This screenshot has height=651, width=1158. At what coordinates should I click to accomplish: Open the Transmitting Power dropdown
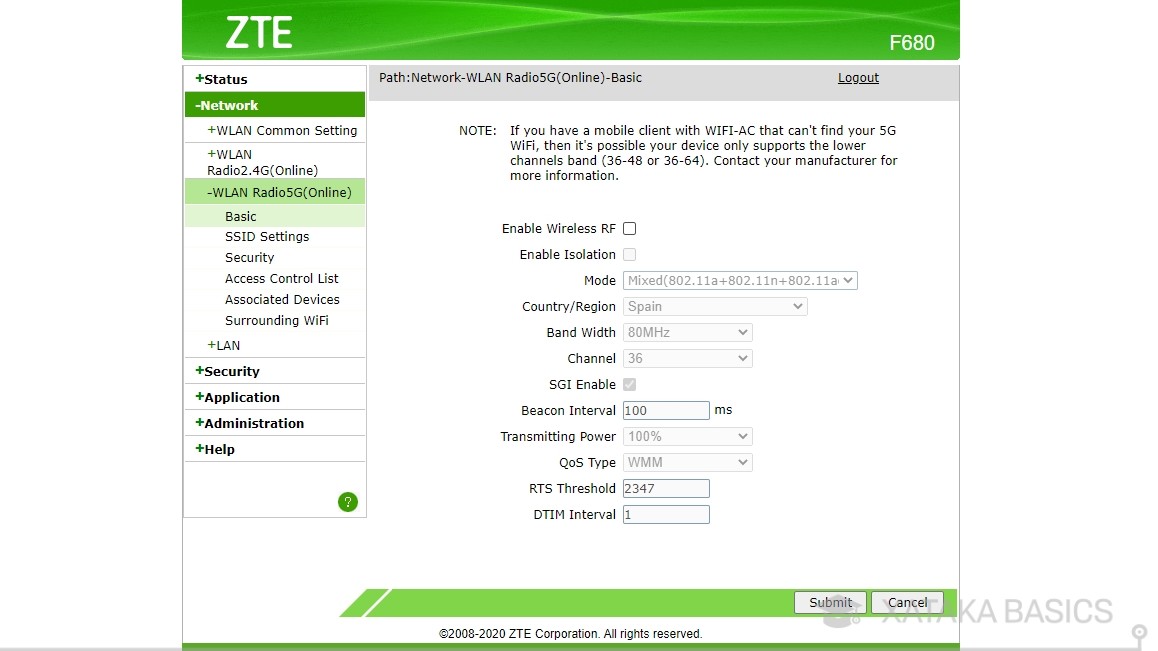(x=687, y=437)
